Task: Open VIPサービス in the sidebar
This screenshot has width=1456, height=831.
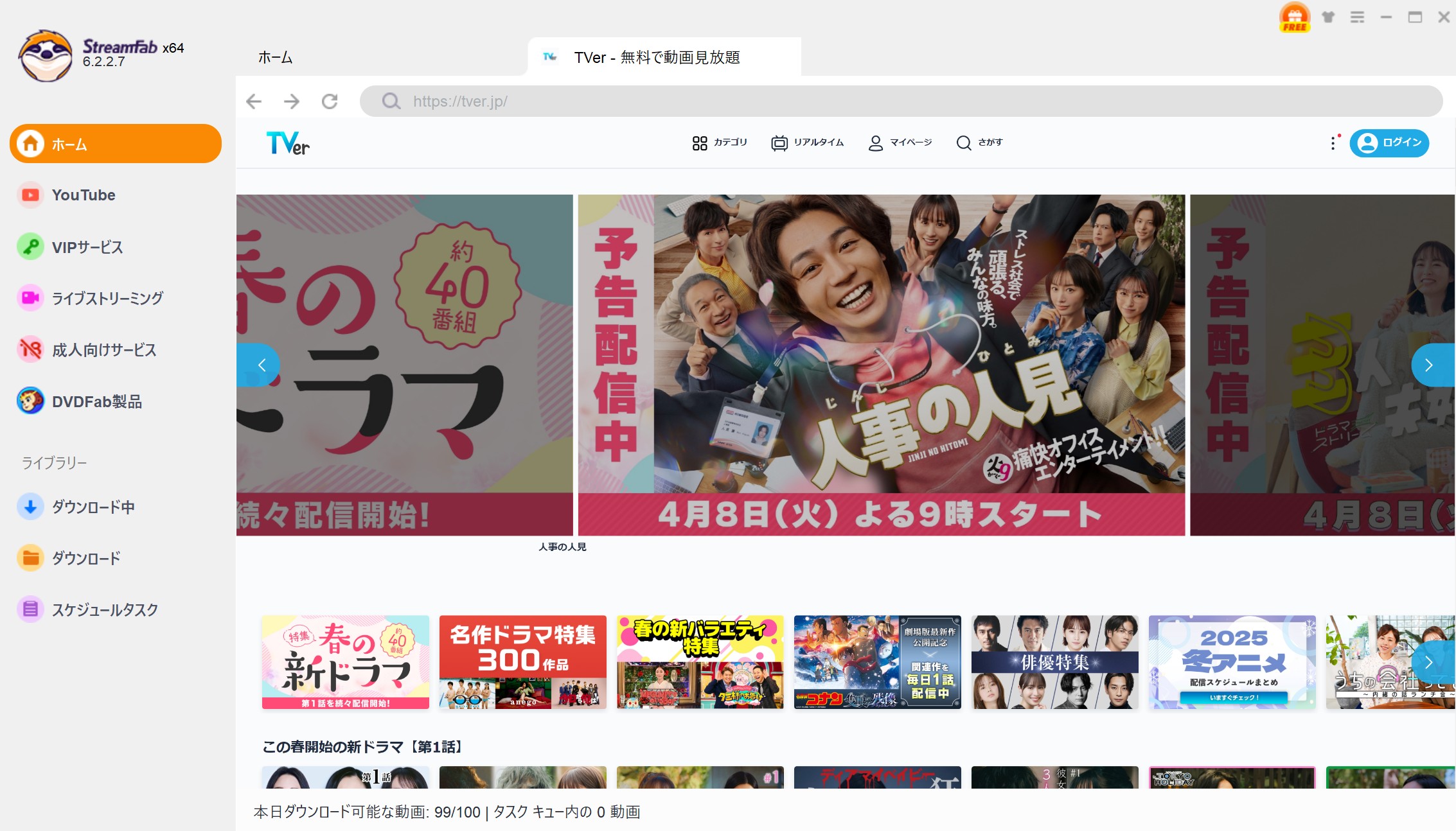Action: coord(116,247)
